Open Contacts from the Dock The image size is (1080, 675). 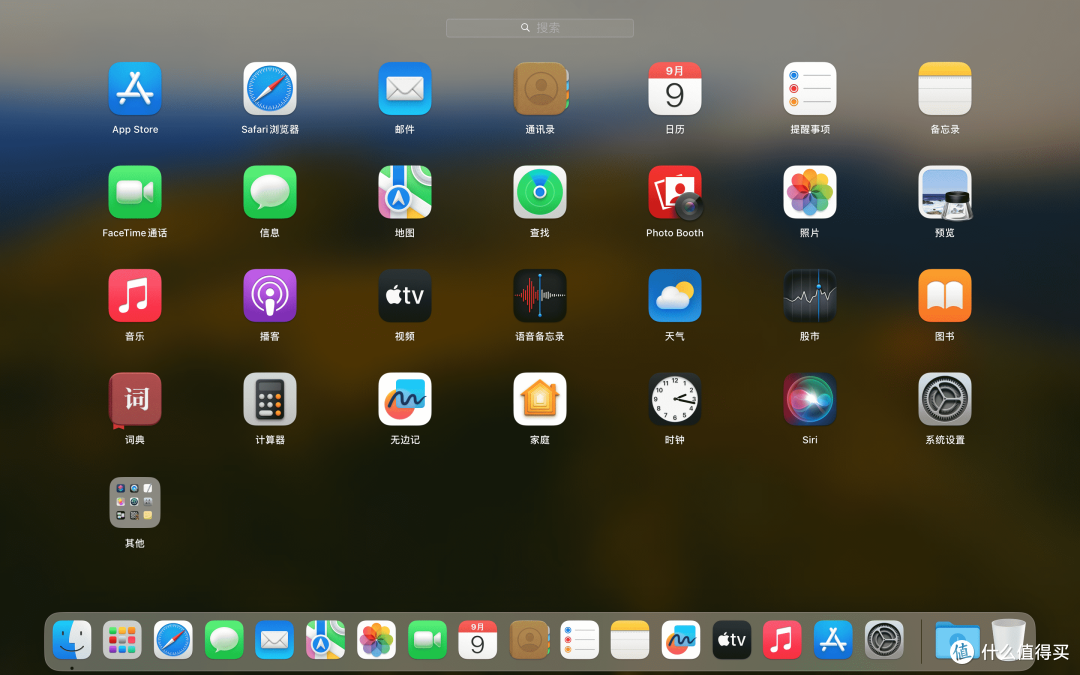coord(529,640)
